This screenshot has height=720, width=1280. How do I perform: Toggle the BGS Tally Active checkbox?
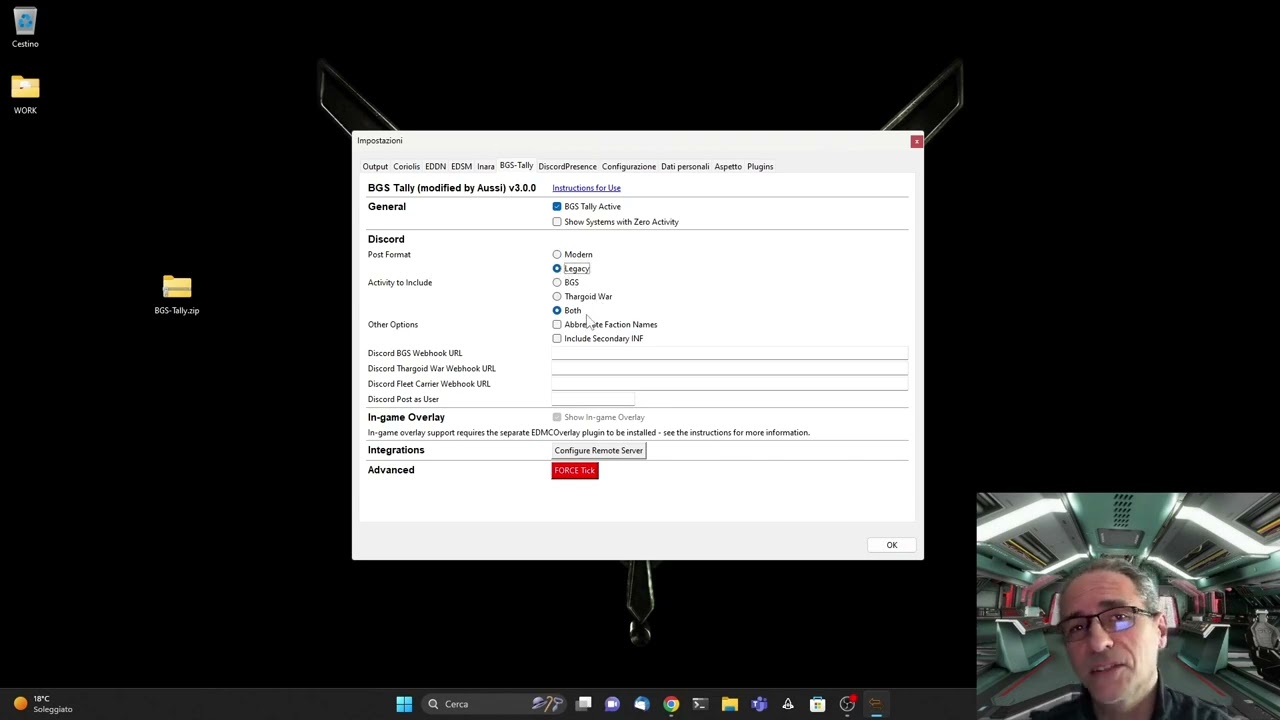[557, 207]
